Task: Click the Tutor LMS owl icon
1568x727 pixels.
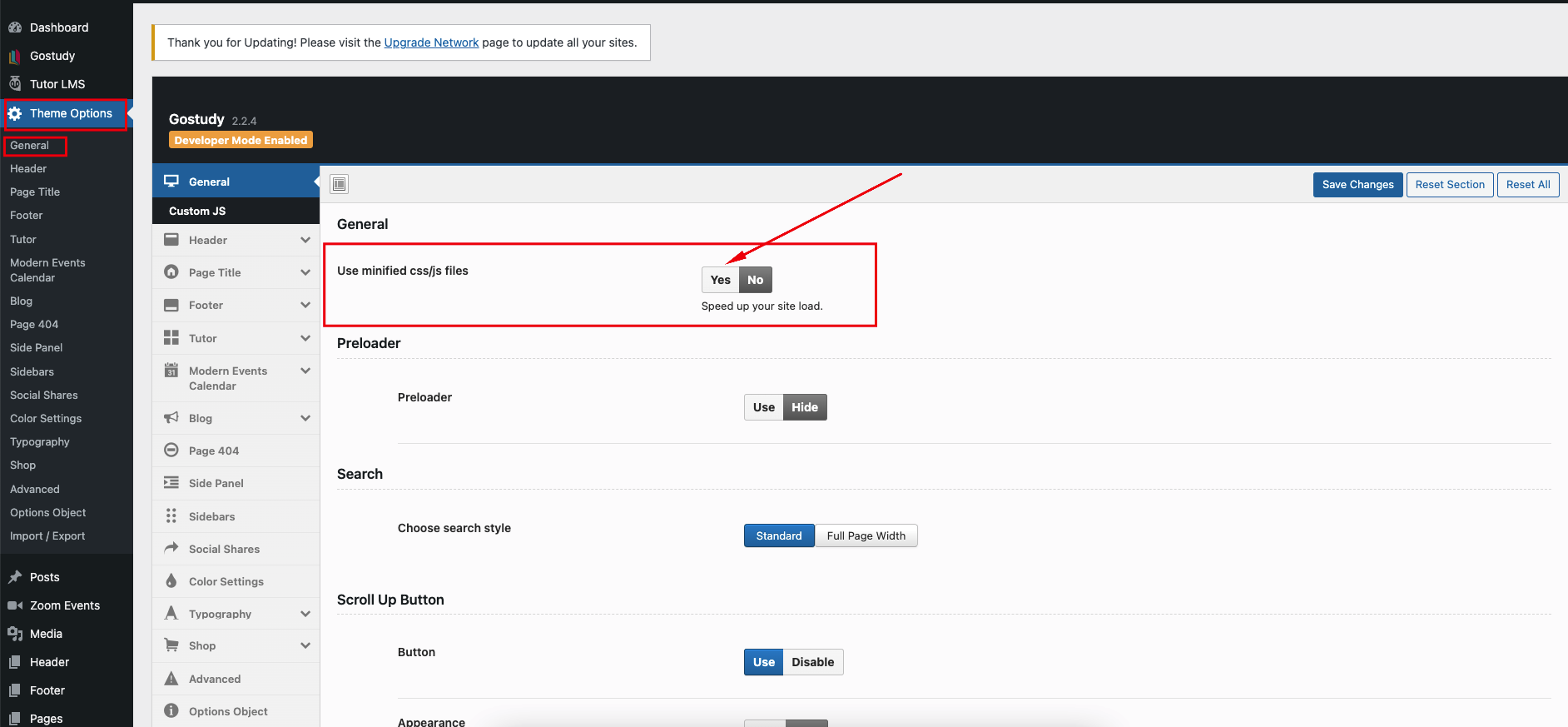Action: [15, 84]
